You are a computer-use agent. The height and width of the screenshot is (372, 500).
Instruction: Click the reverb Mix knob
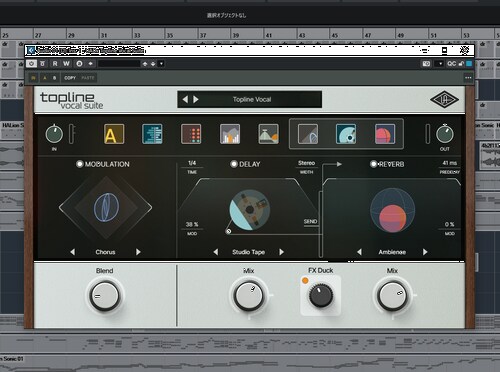(392, 296)
